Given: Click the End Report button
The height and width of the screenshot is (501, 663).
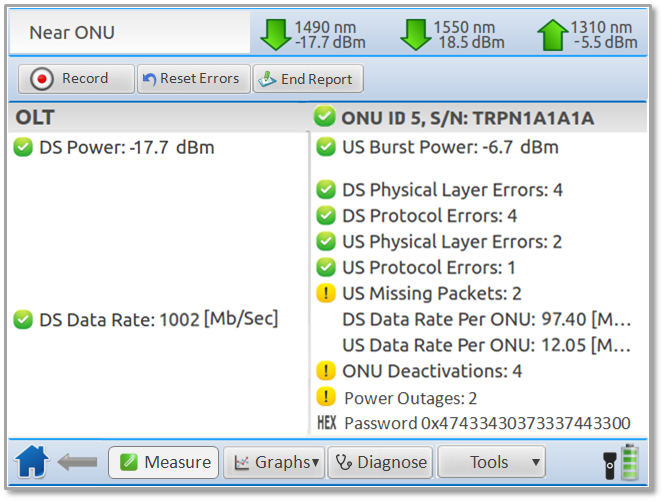Looking at the screenshot, I should (x=308, y=79).
